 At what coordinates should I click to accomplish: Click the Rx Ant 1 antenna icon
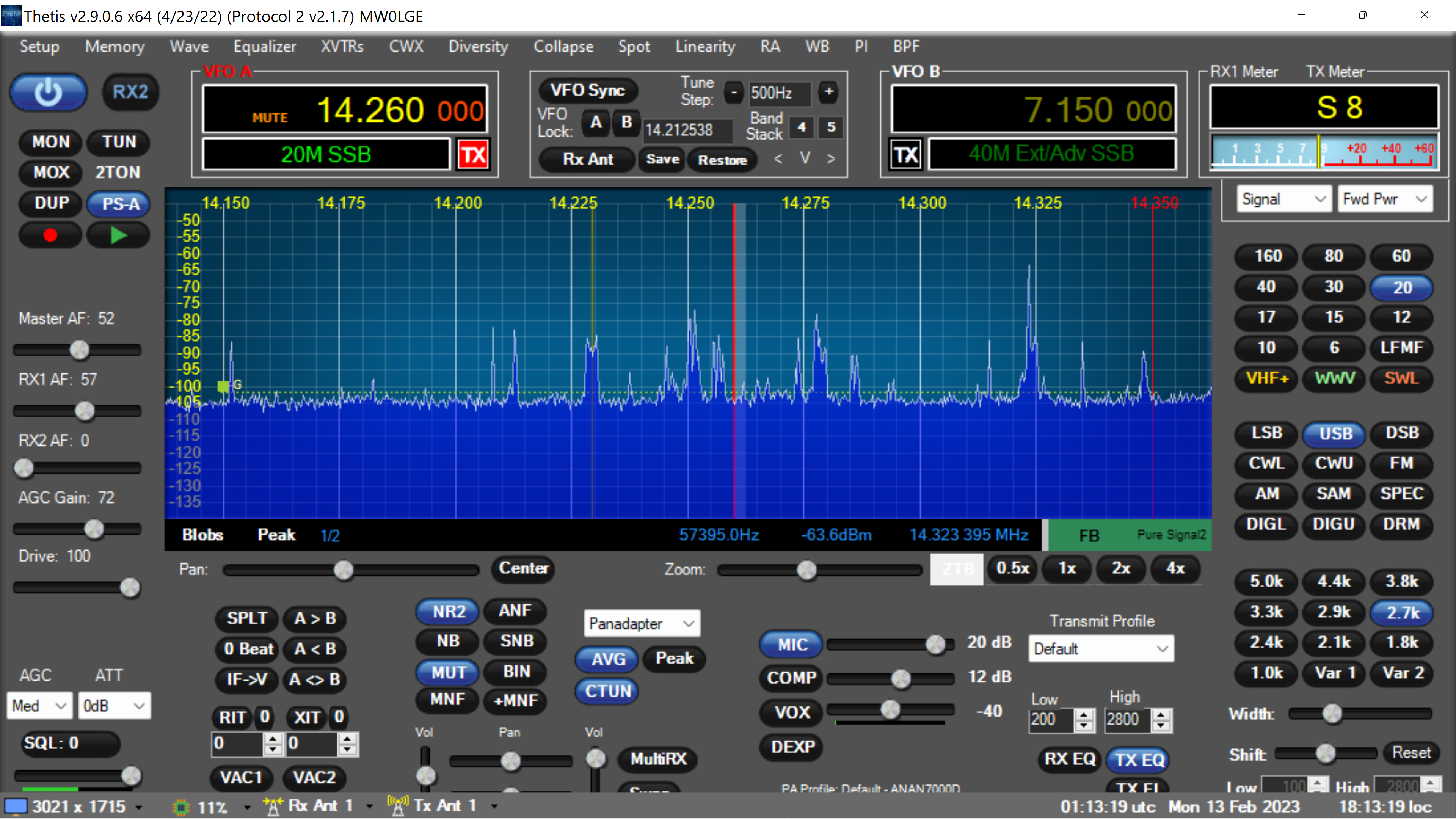[273, 806]
